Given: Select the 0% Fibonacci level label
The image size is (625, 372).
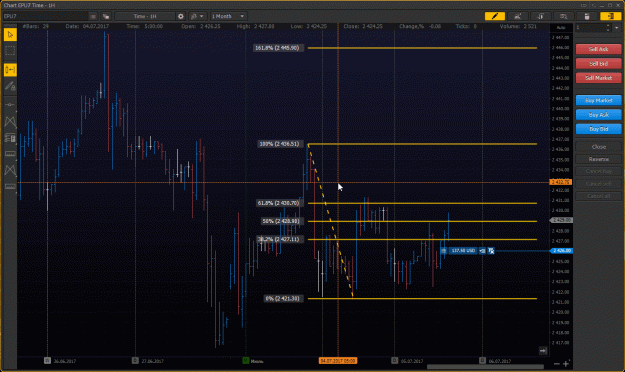Looking at the screenshot, I should [283, 299].
